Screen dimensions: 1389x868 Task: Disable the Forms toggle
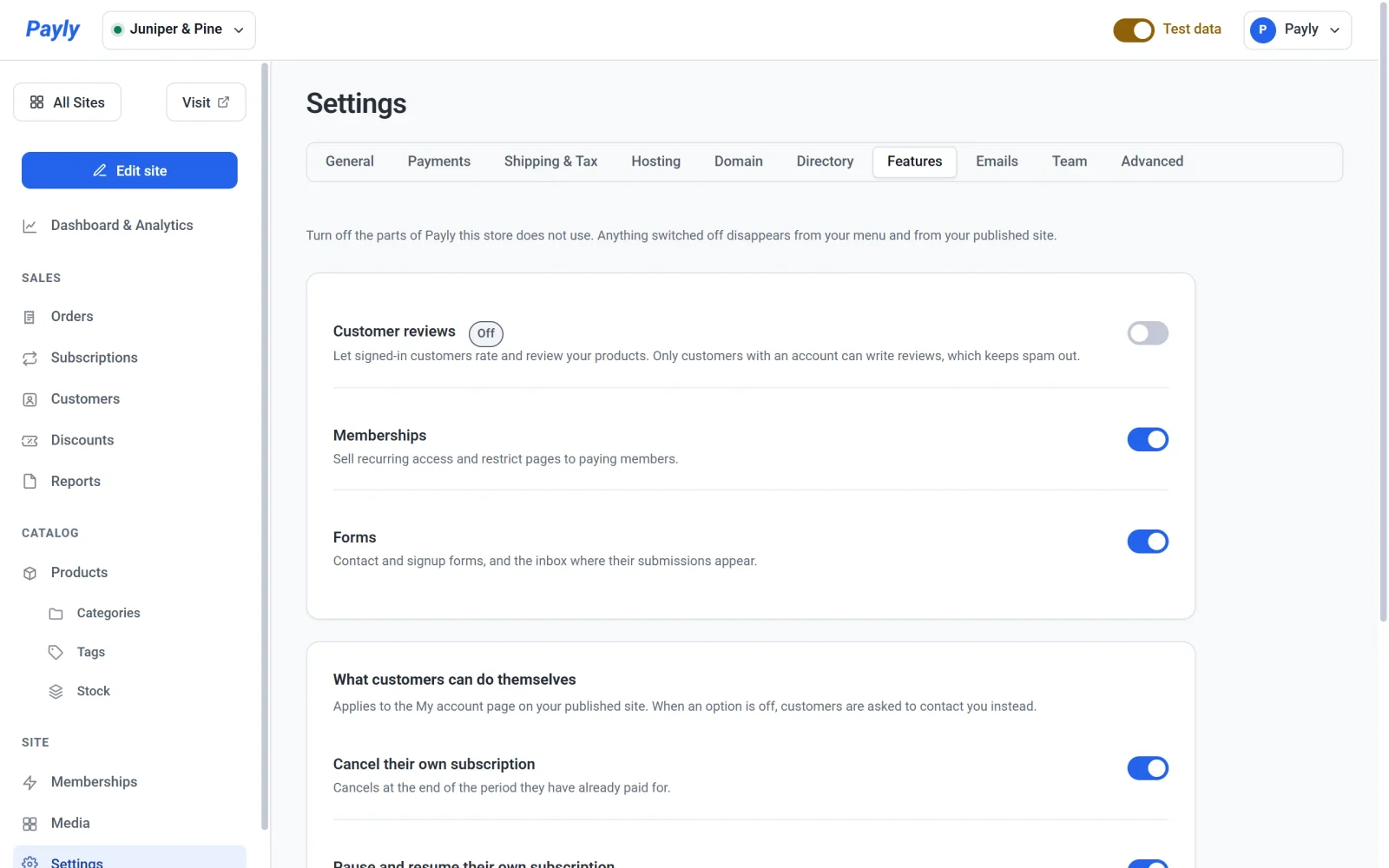pos(1148,542)
